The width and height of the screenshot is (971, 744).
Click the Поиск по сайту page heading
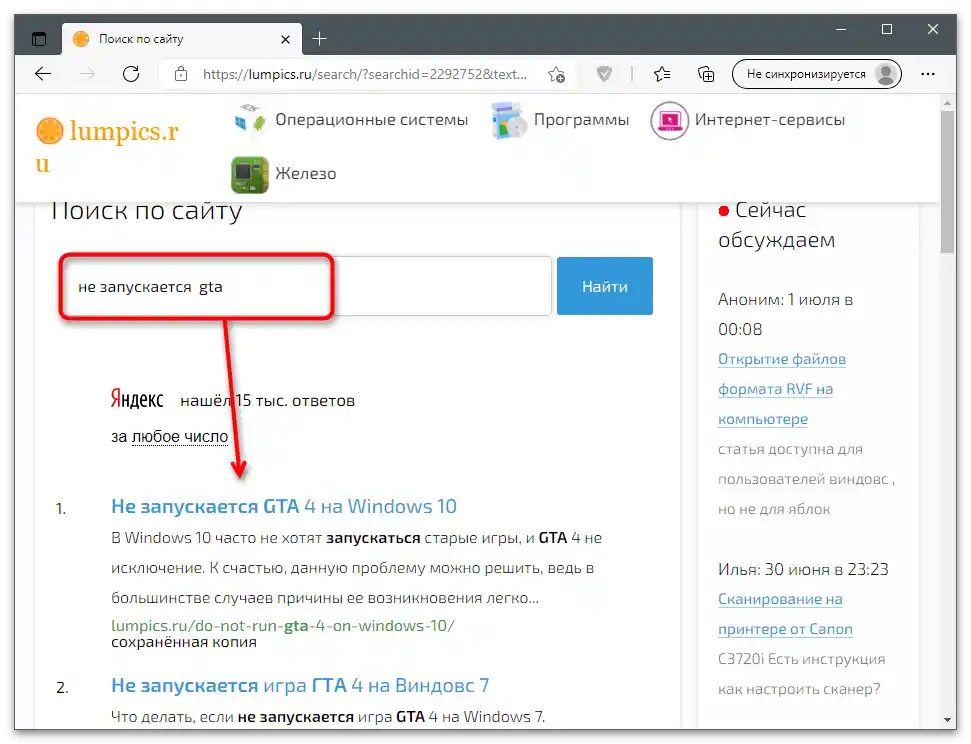[146, 211]
